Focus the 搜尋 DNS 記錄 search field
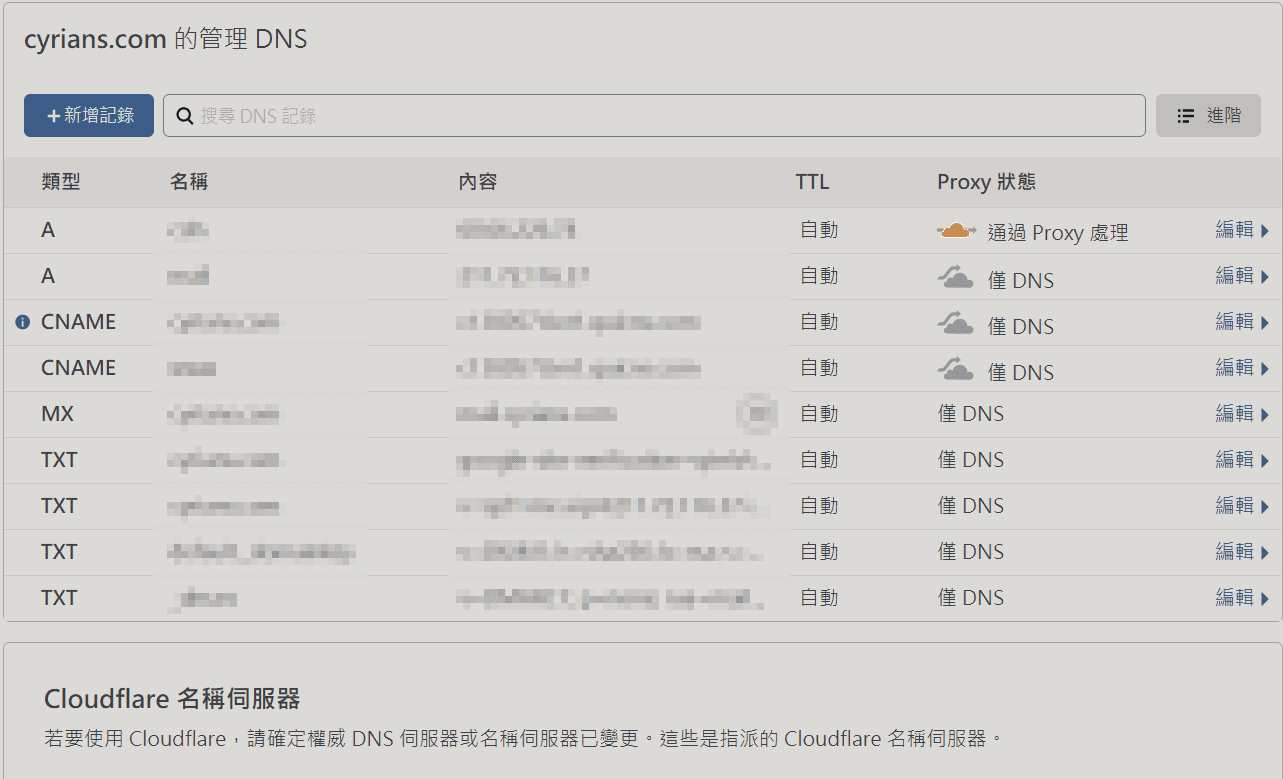 [654, 115]
